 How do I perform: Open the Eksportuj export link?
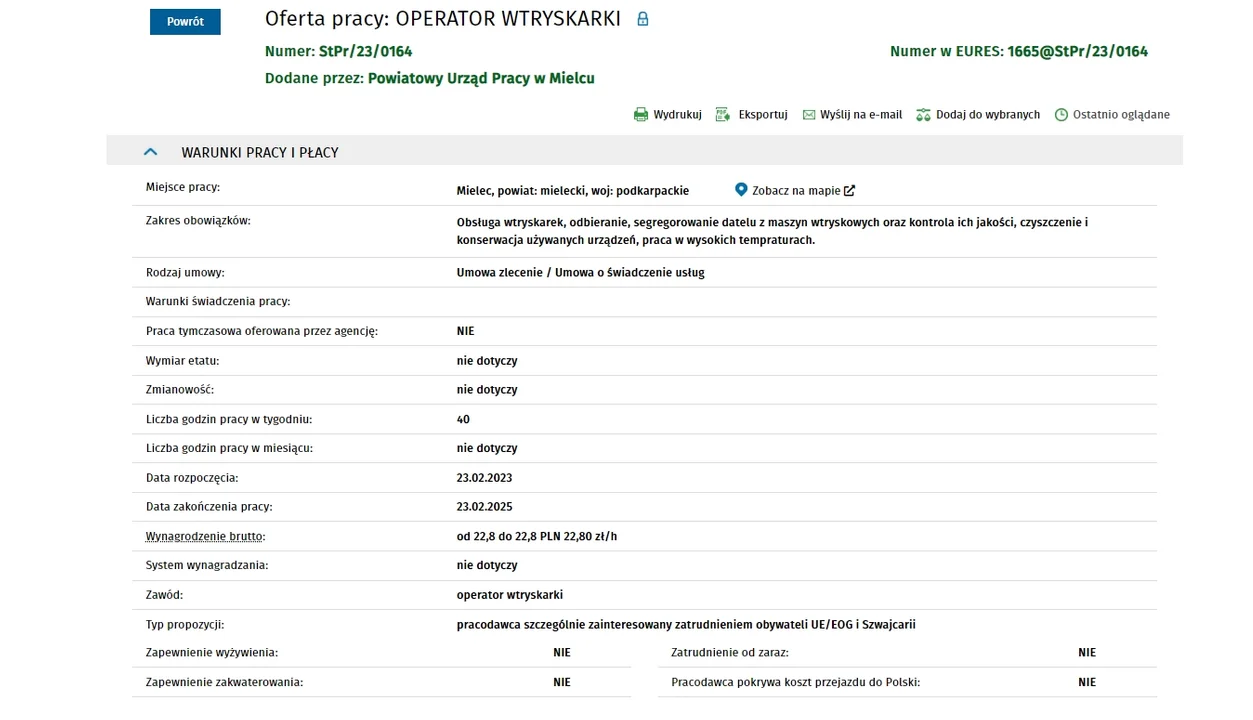[x=763, y=115]
